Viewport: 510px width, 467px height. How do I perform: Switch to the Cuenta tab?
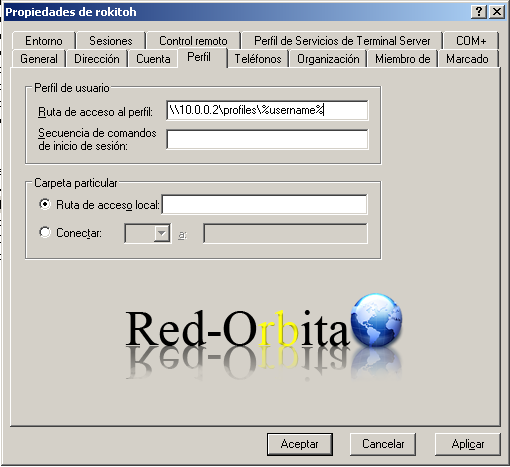coord(153,59)
